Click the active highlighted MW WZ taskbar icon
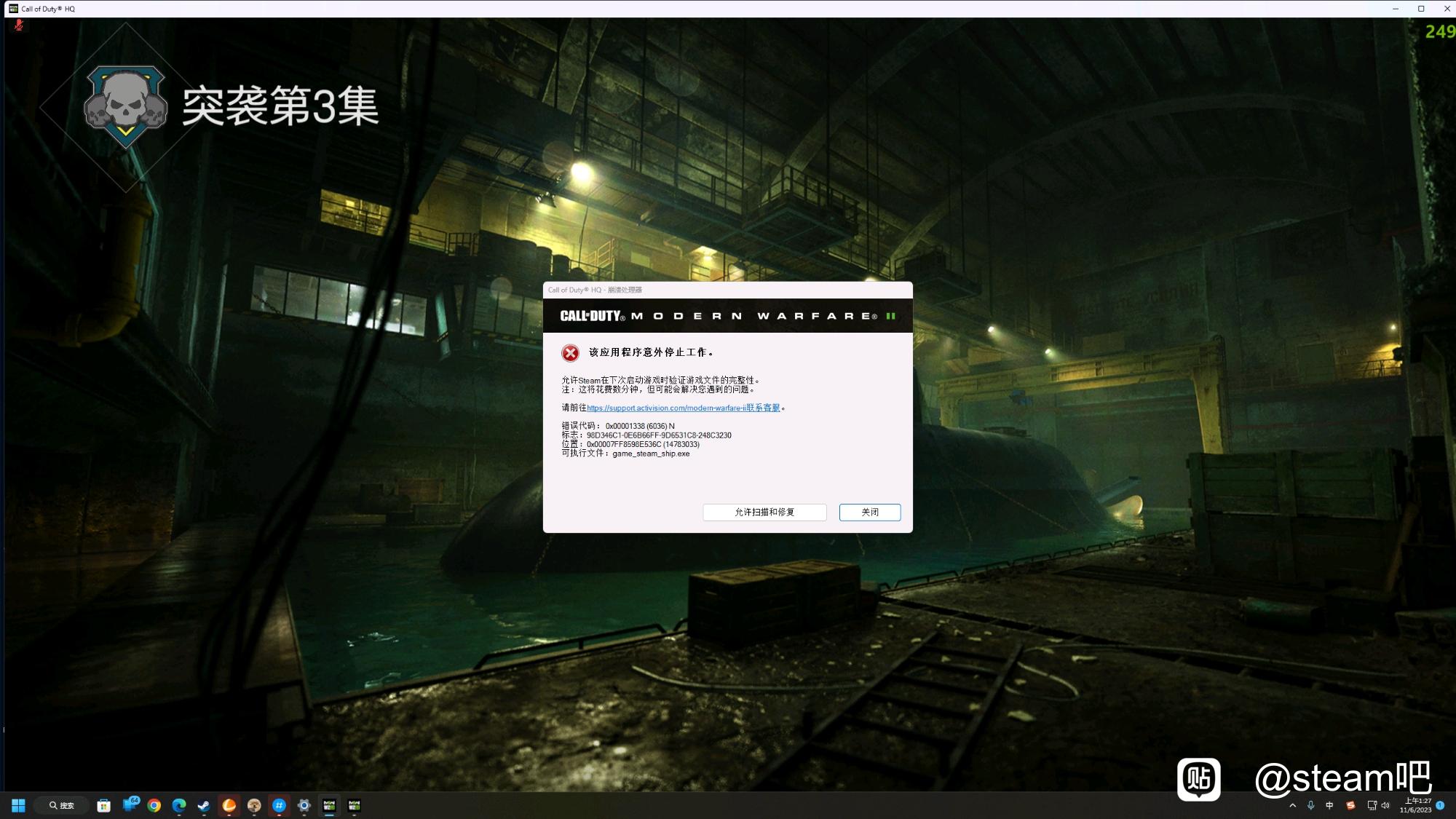Viewport: 1456px width, 819px height. (x=329, y=805)
